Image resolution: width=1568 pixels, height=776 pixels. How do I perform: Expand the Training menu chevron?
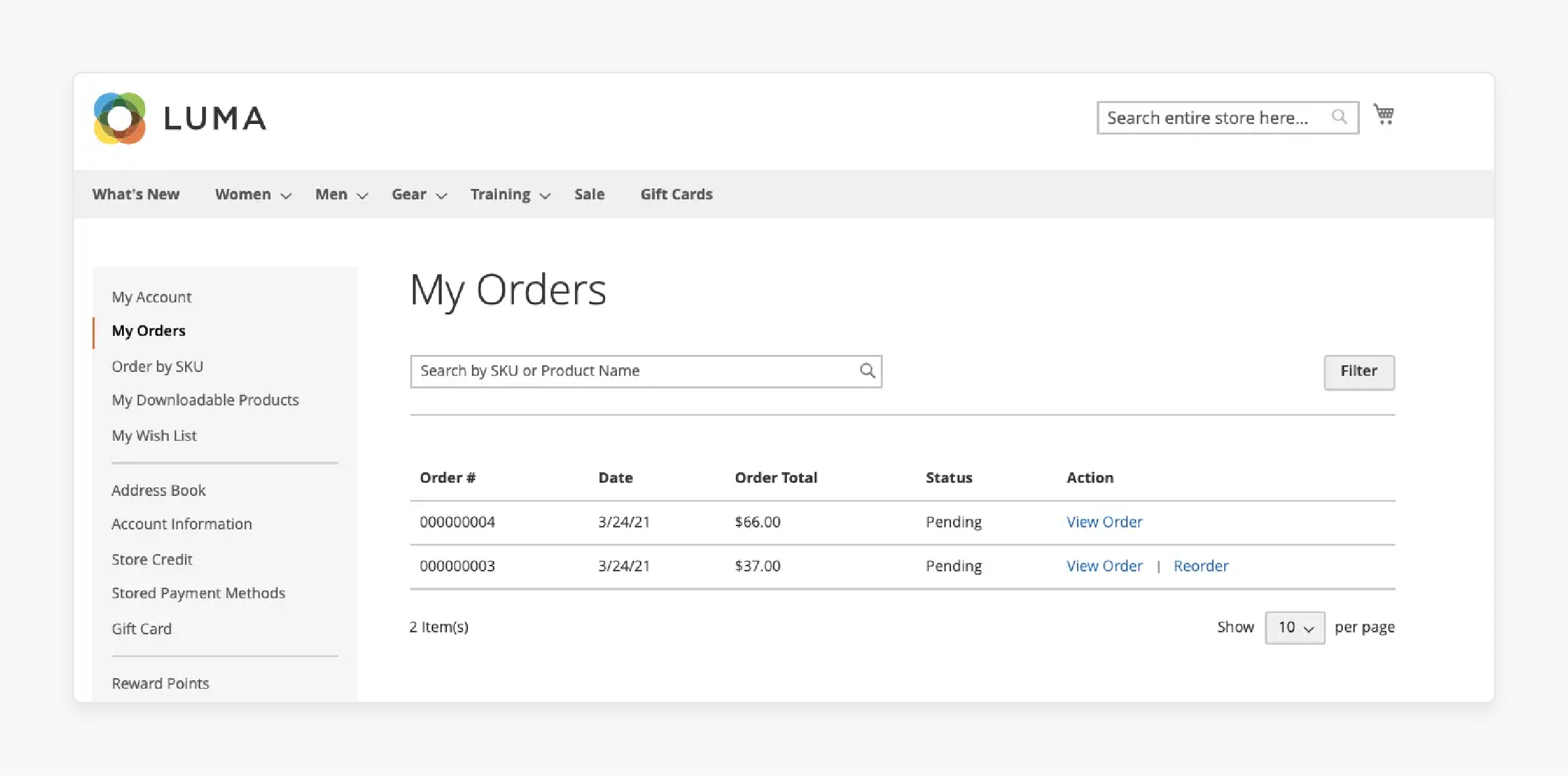point(545,195)
